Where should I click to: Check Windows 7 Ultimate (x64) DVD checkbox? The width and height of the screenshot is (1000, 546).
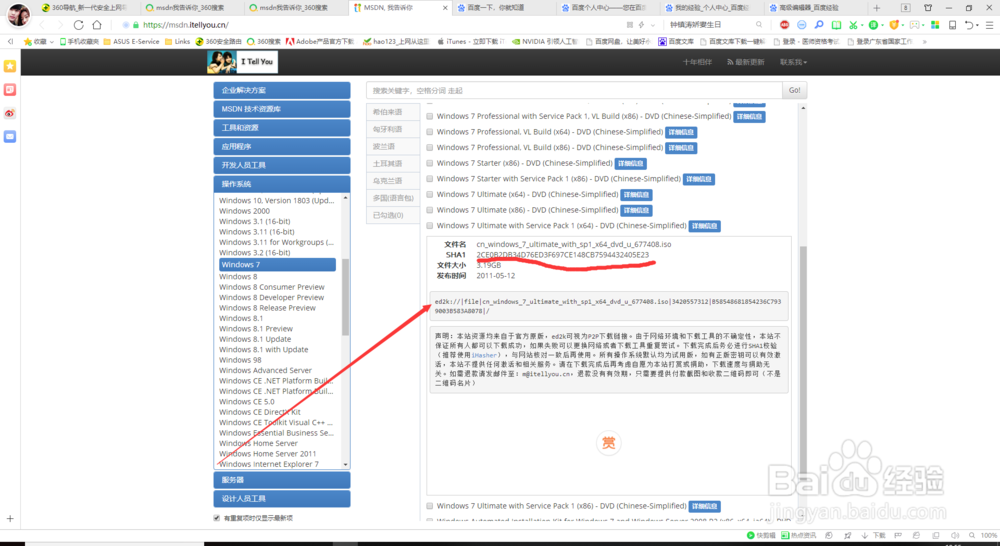[x=430, y=195]
